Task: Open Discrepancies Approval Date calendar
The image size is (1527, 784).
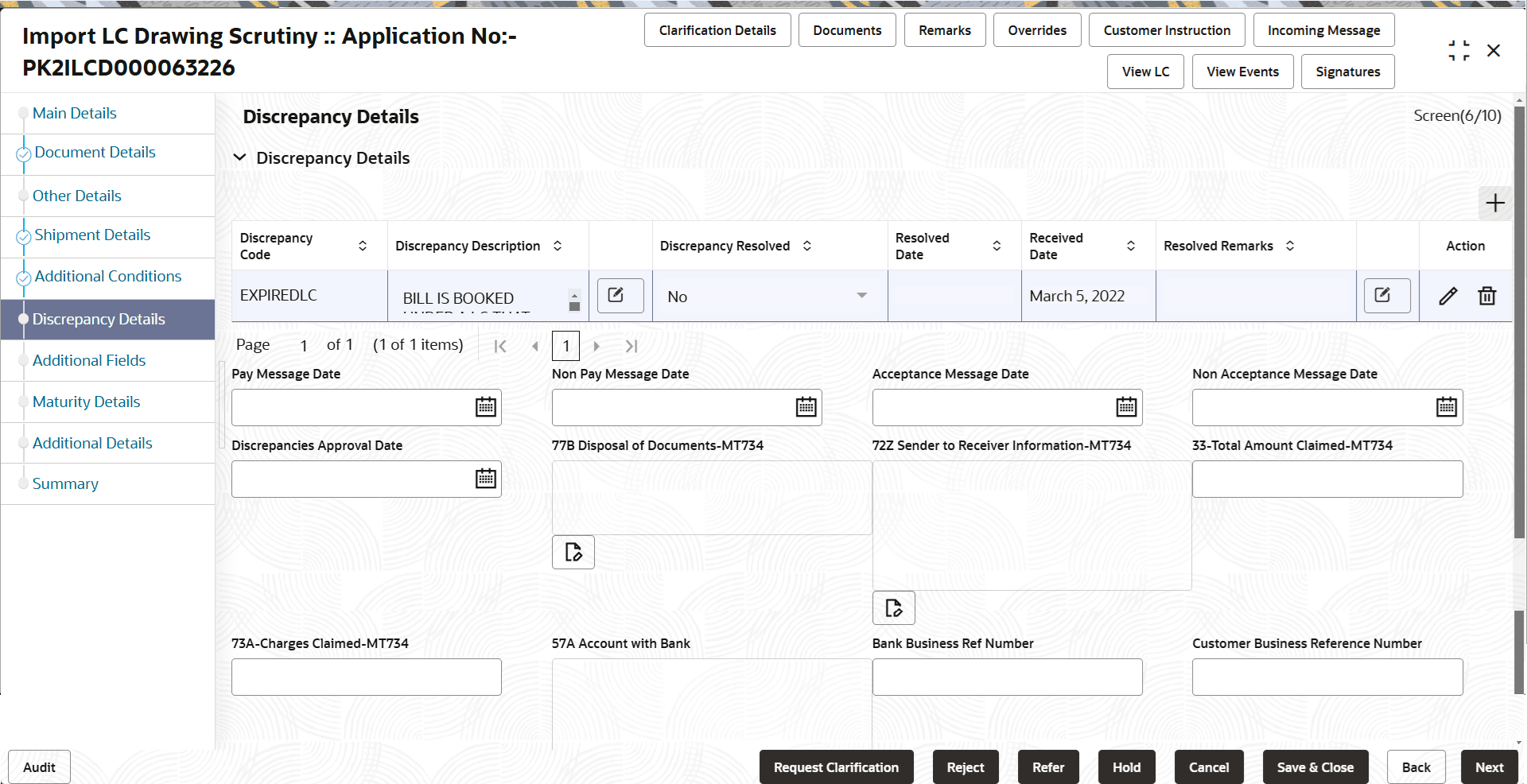Action: (485, 479)
